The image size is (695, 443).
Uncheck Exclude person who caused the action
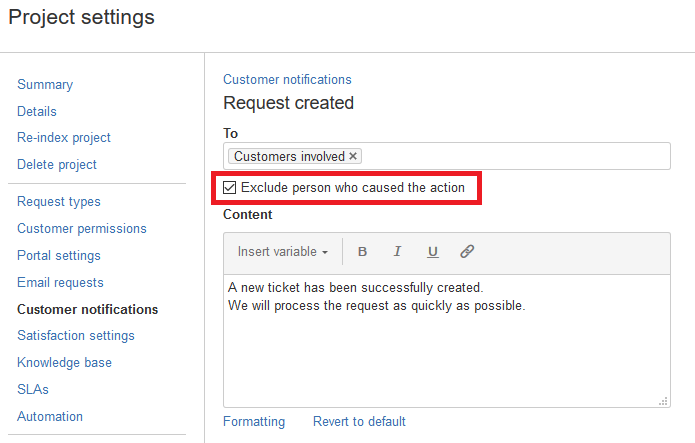tap(230, 188)
